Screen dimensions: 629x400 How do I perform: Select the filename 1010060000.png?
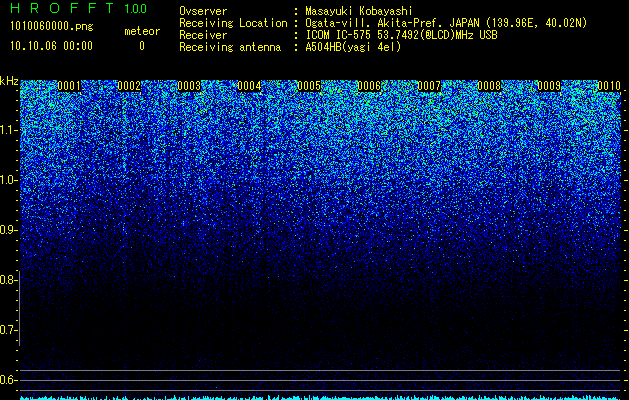coord(52,27)
